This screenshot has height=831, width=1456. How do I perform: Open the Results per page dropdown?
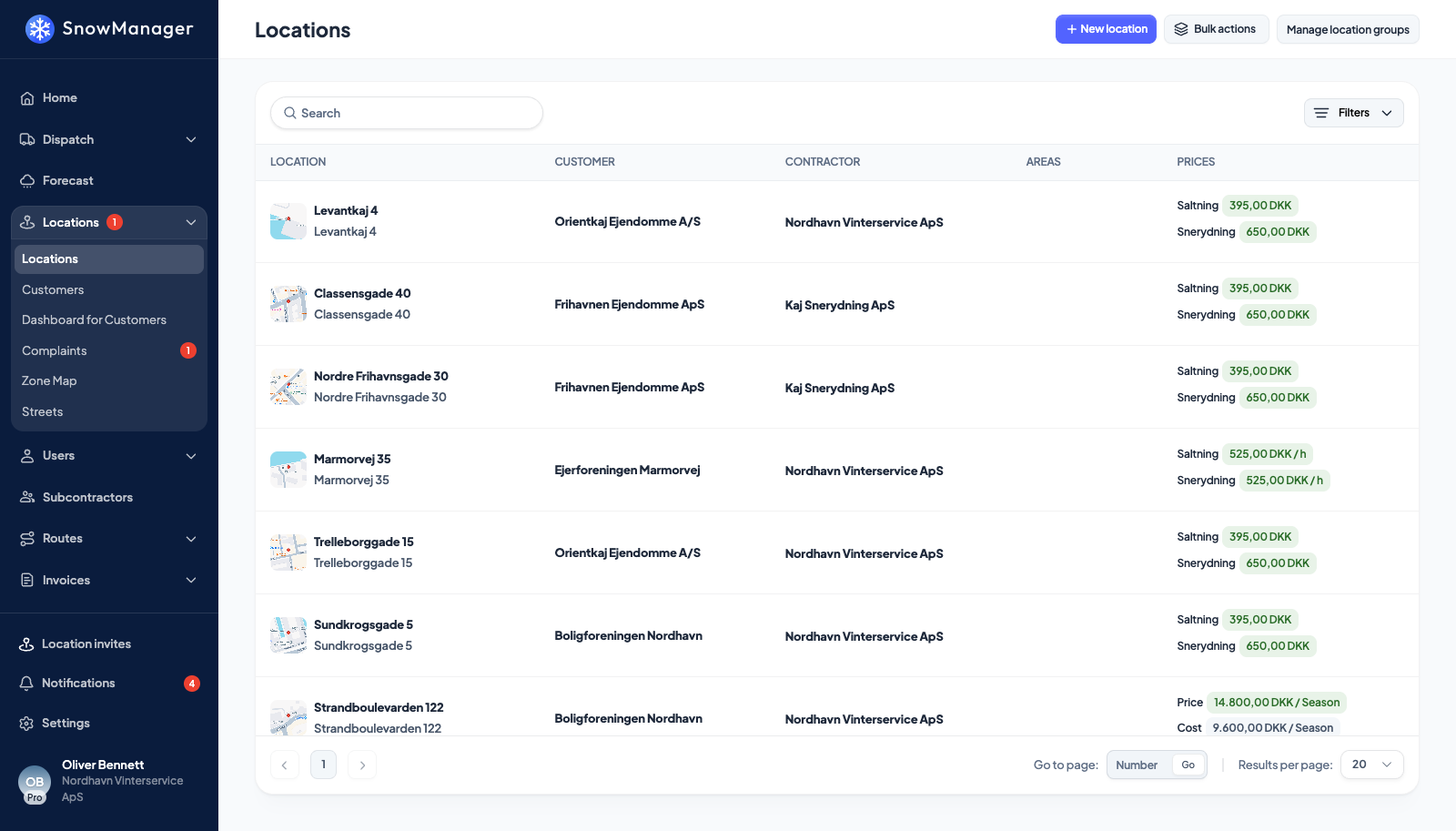[1372, 765]
